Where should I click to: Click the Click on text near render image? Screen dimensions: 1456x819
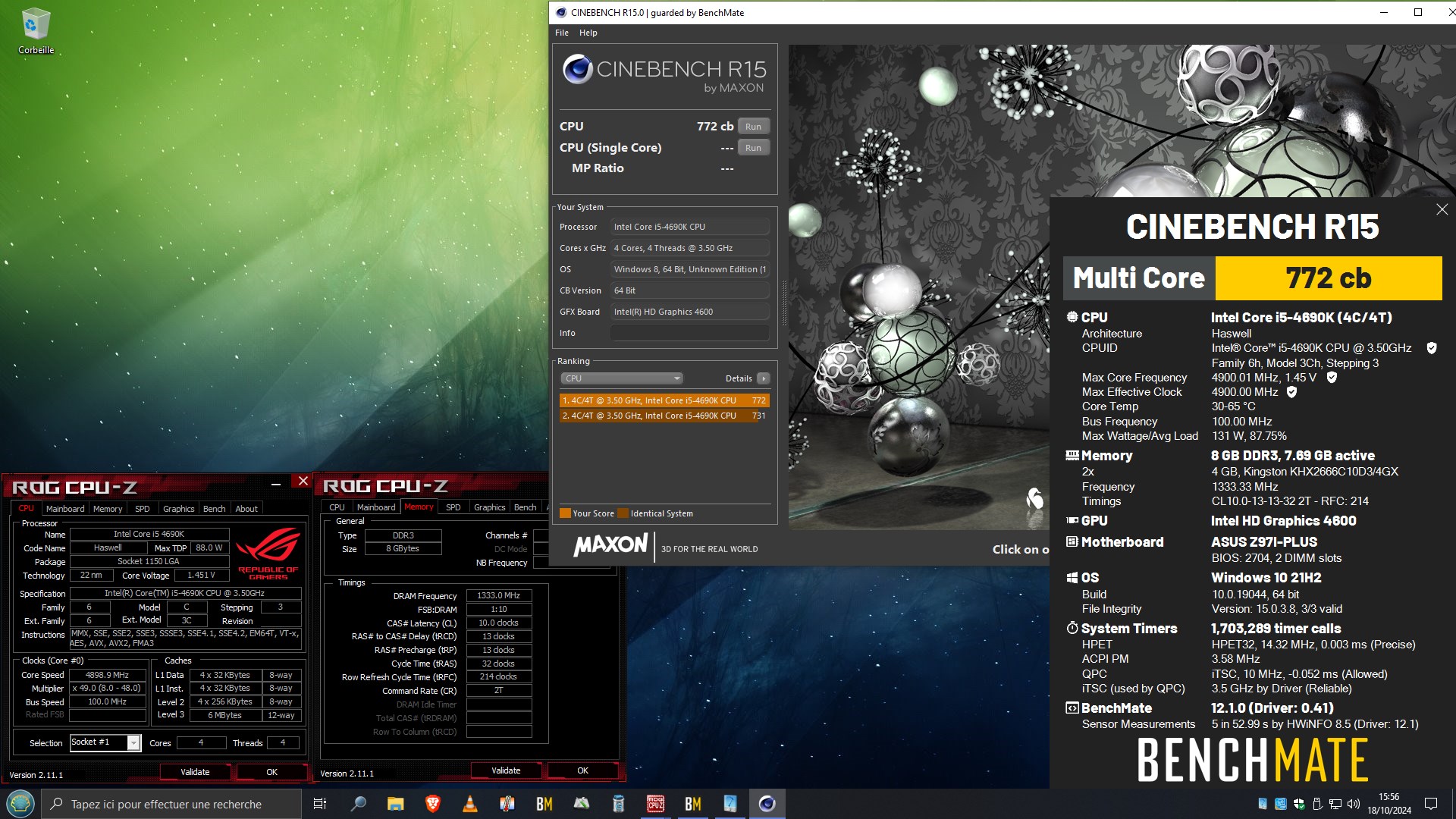(x=1020, y=550)
